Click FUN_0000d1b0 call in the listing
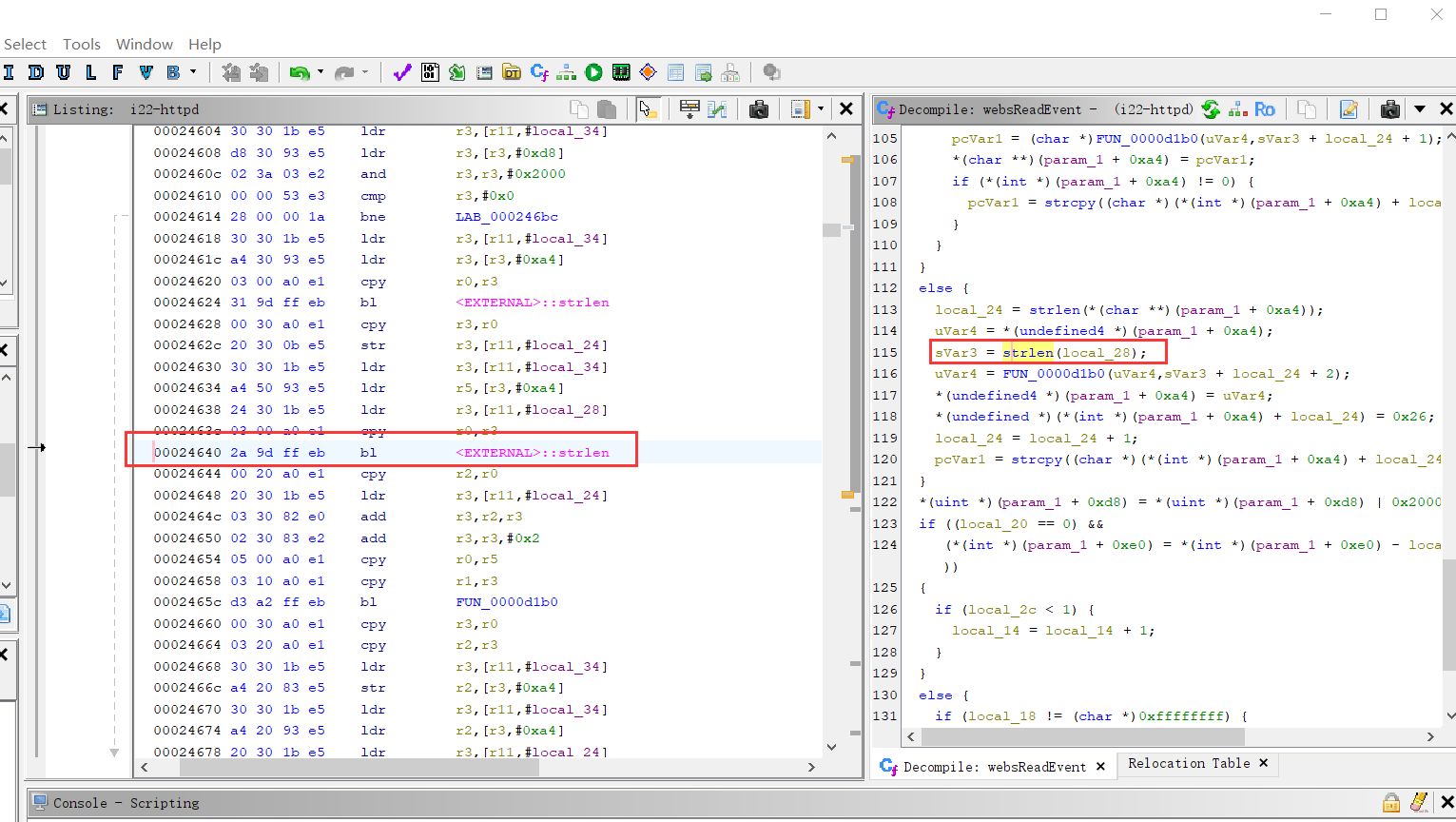The height and width of the screenshot is (822, 1456). click(x=507, y=602)
